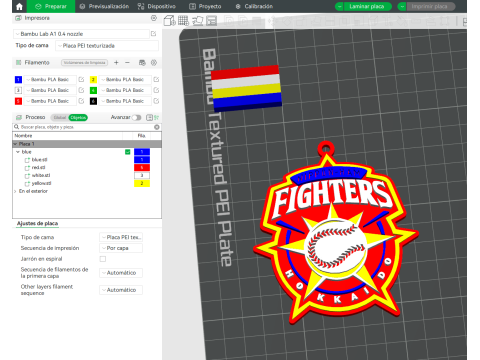Open filament 4 Bambu PLA Basic dropdown
480x360 pixels.
pyautogui.click(x=125, y=90)
